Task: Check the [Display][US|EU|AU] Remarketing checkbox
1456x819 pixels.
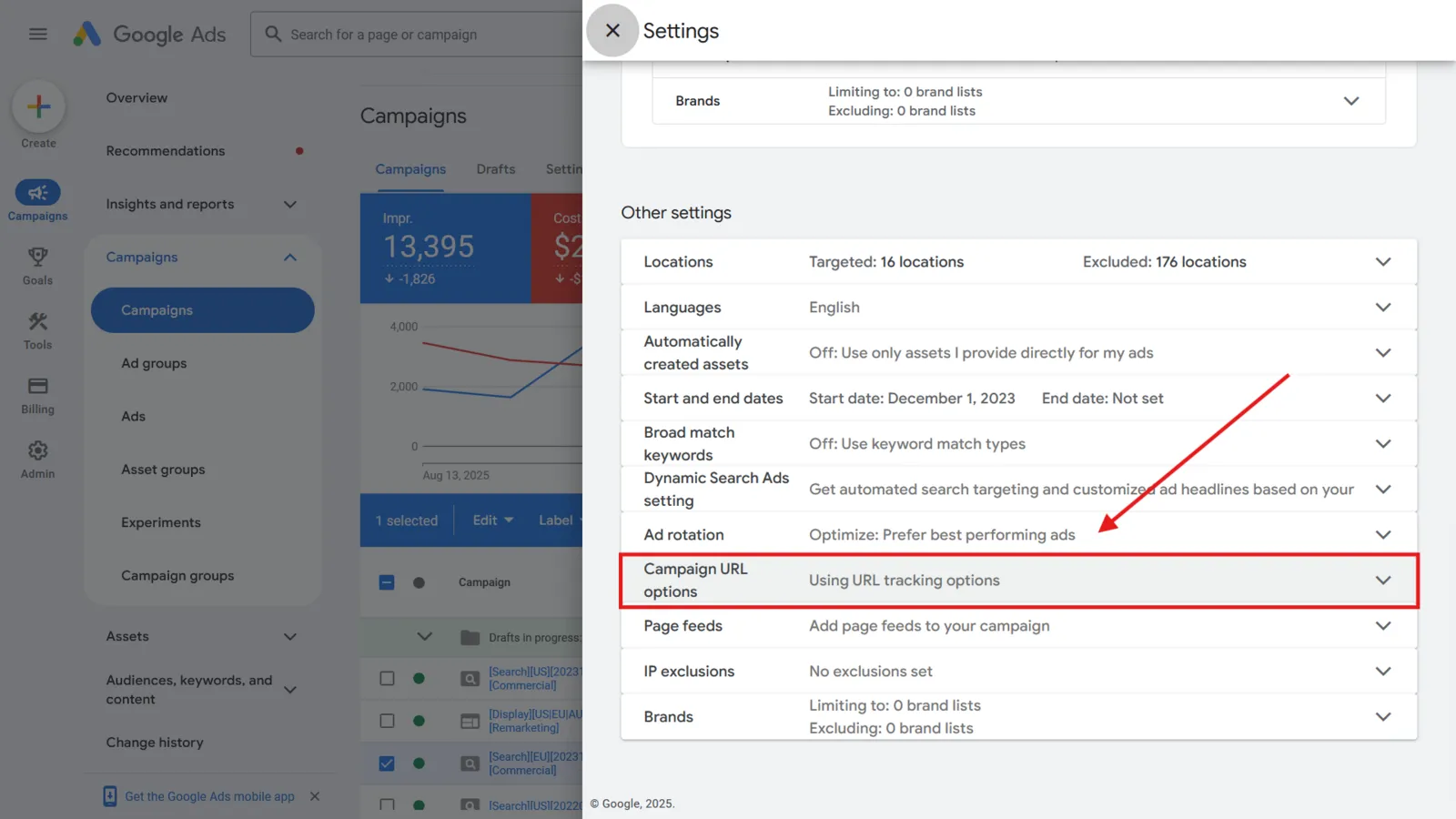Action: (387, 721)
